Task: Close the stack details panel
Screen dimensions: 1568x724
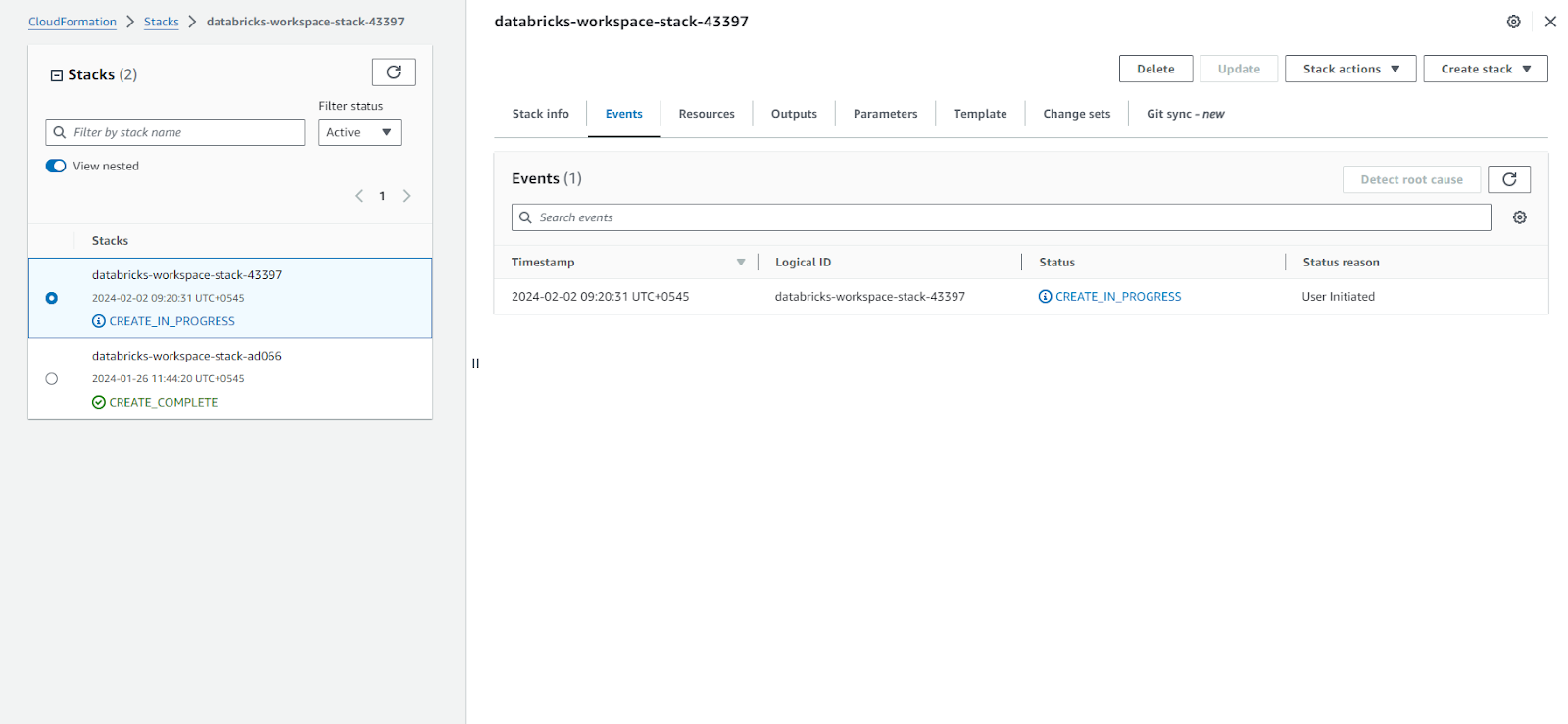Action: [1550, 22]
